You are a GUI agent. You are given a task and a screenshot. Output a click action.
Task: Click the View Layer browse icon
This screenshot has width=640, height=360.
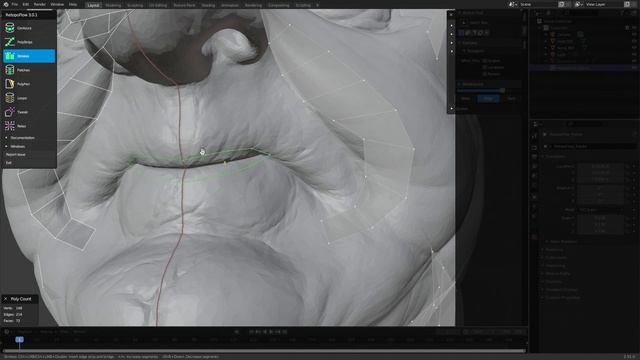pos(578,4)
